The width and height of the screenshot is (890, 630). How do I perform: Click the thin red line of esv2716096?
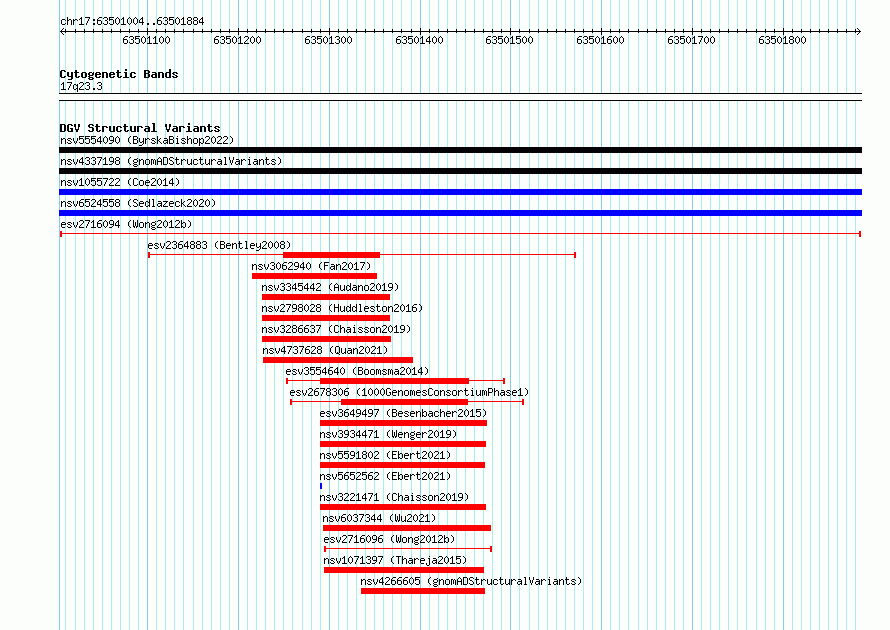408,549
